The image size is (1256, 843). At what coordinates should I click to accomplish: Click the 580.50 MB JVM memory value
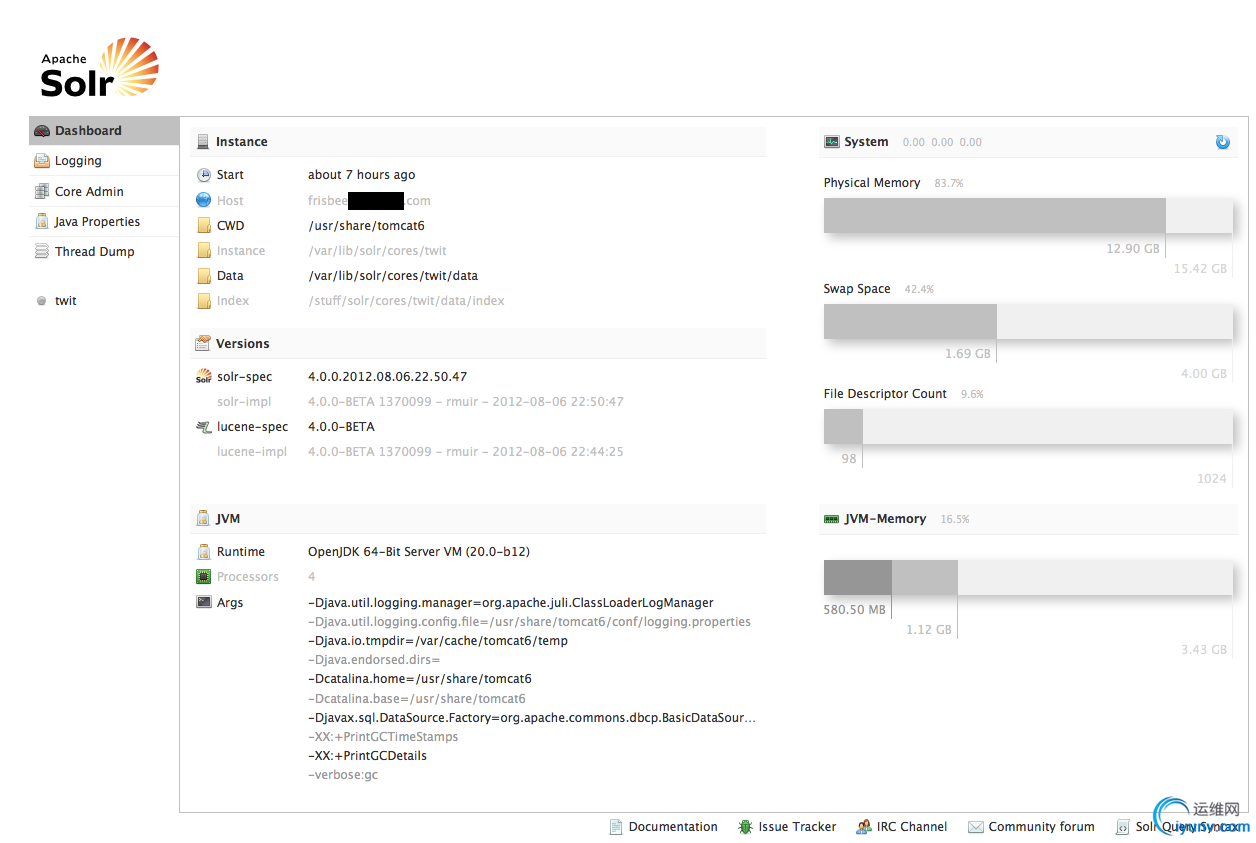855,610
